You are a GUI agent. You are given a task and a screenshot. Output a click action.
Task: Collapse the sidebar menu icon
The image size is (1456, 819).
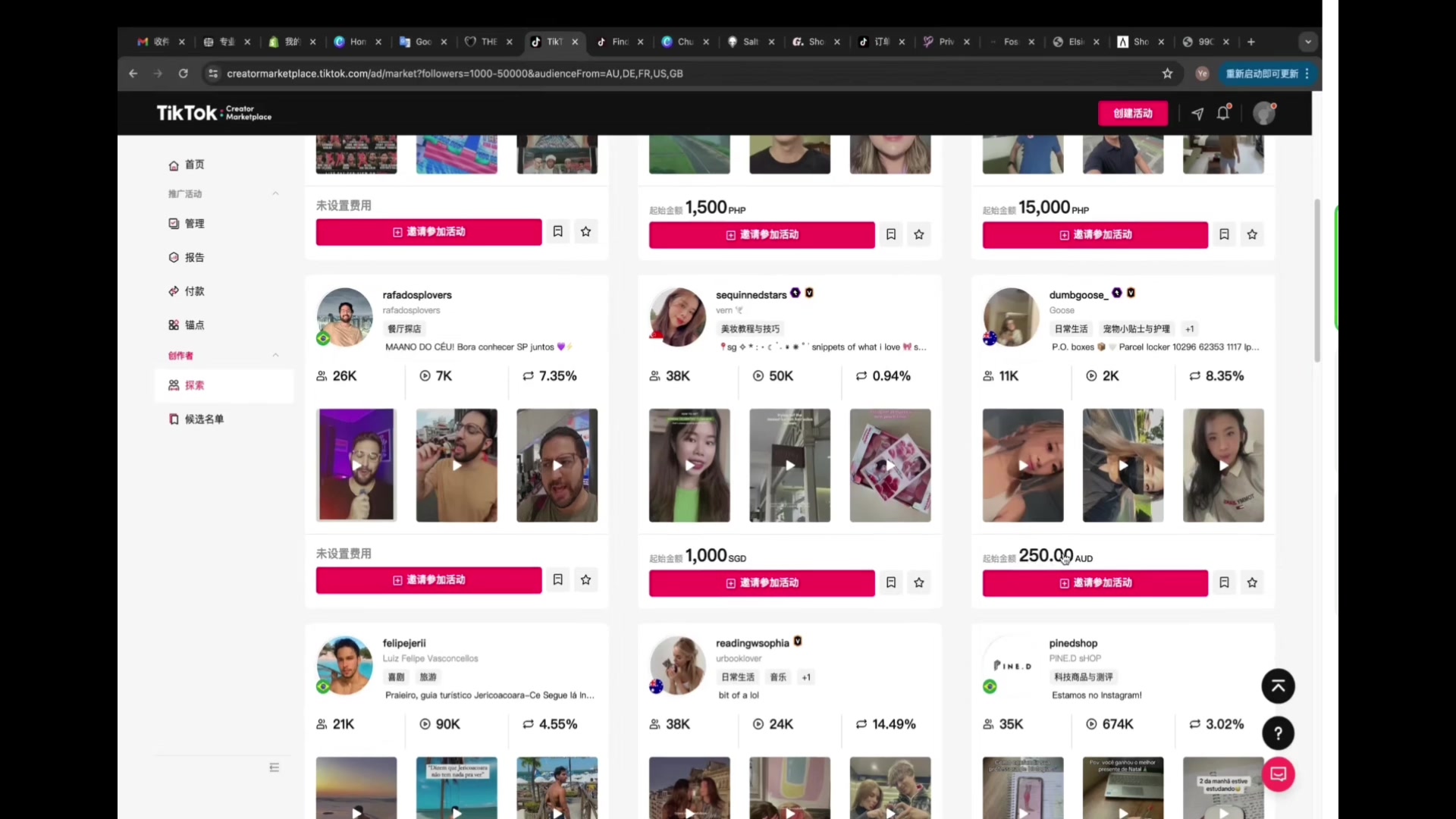[x=275, y=767]
